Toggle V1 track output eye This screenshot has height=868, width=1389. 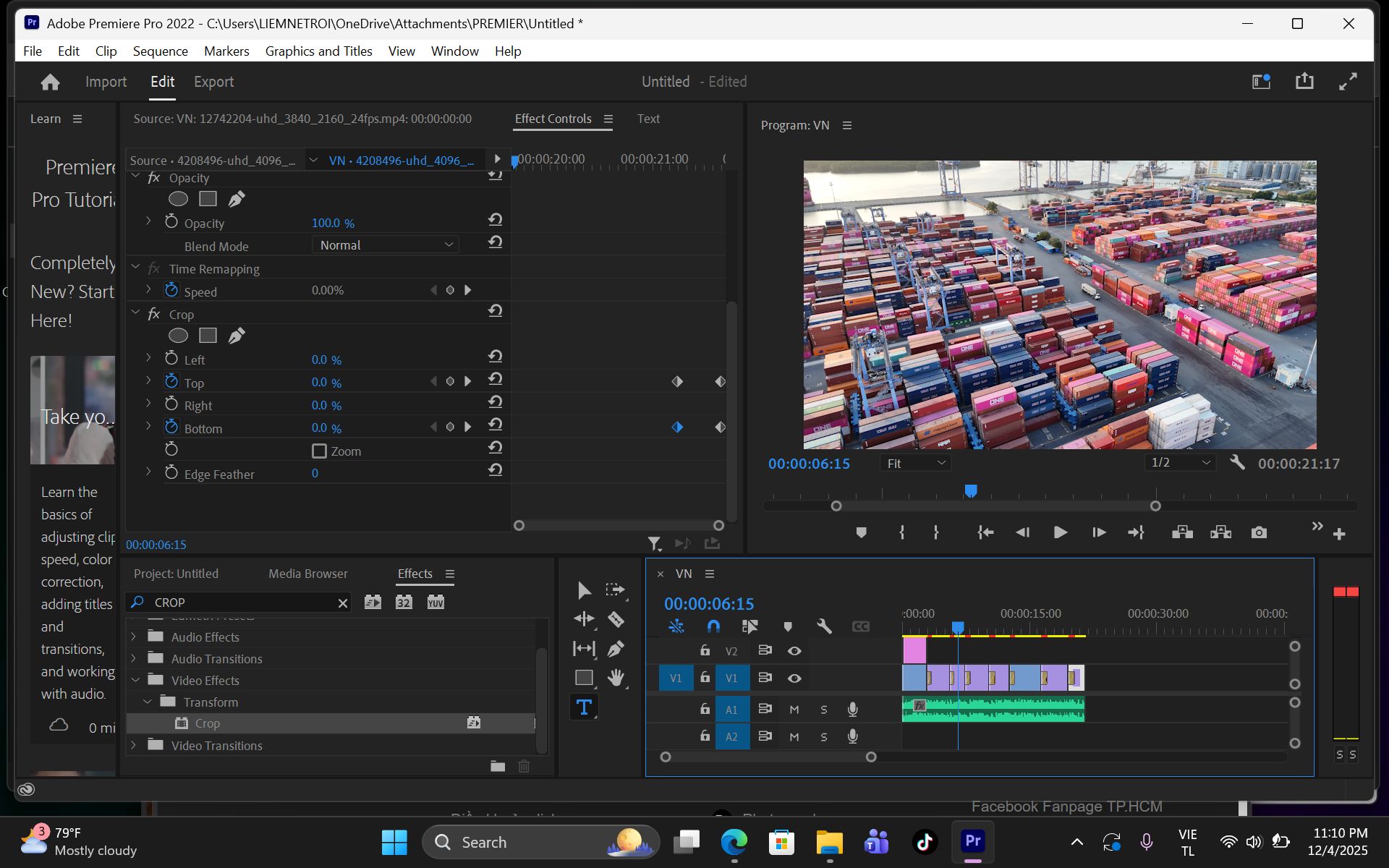[x=794, y=678]
